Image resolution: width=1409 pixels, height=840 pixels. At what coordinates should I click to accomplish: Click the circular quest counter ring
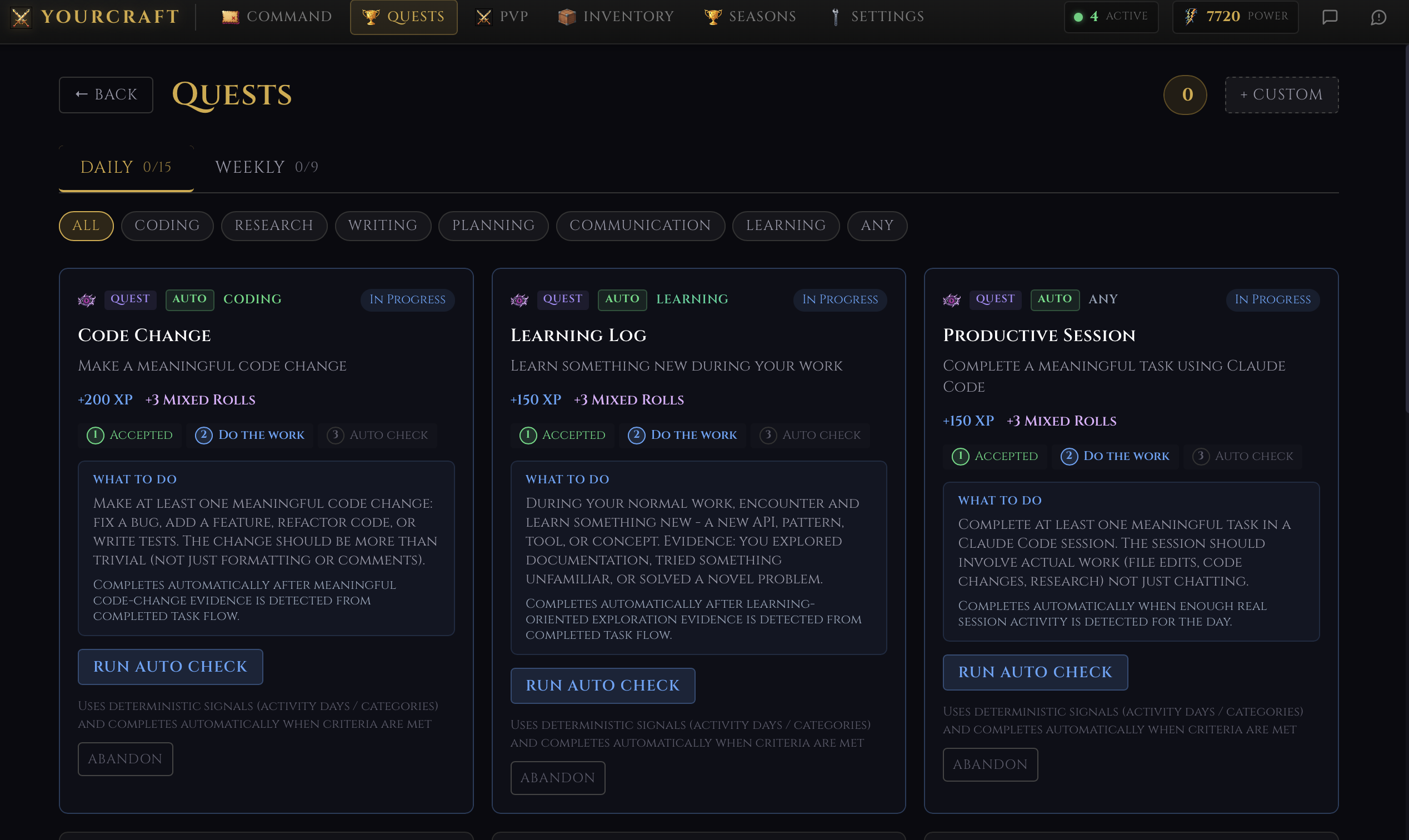1186,94
